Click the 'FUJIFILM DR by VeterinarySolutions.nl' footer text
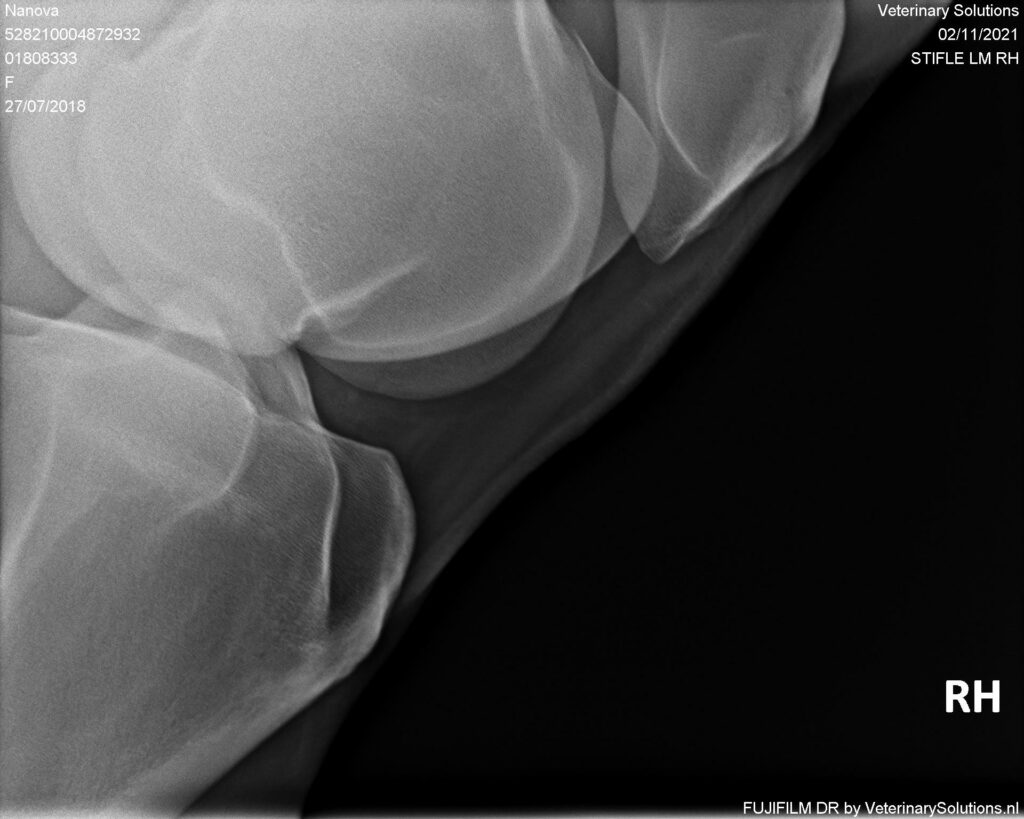 pyautogui.click(x=880, y=808)
